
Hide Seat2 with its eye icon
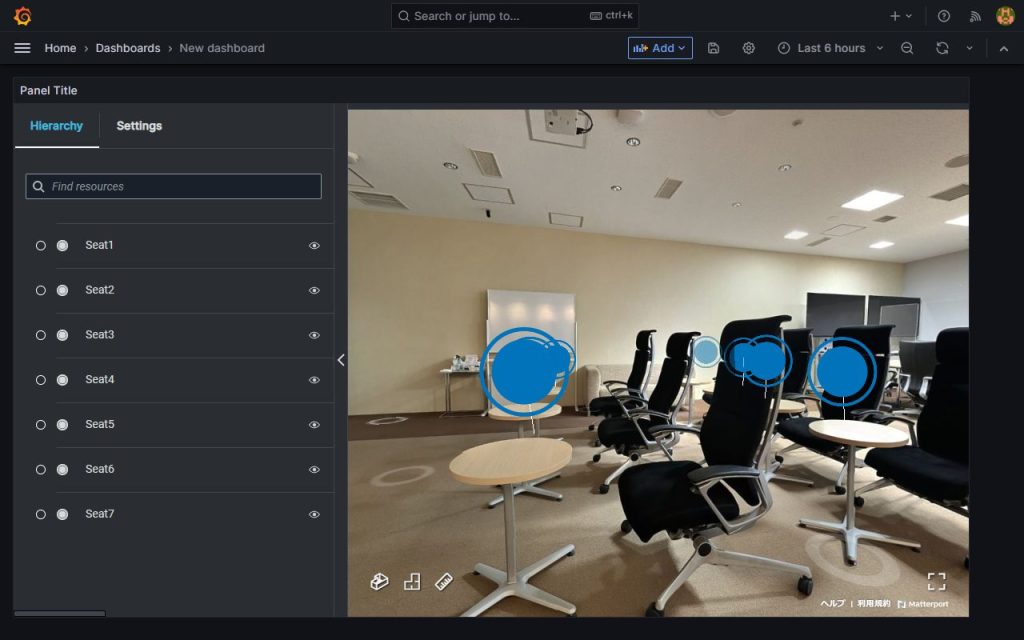(314, 291)
